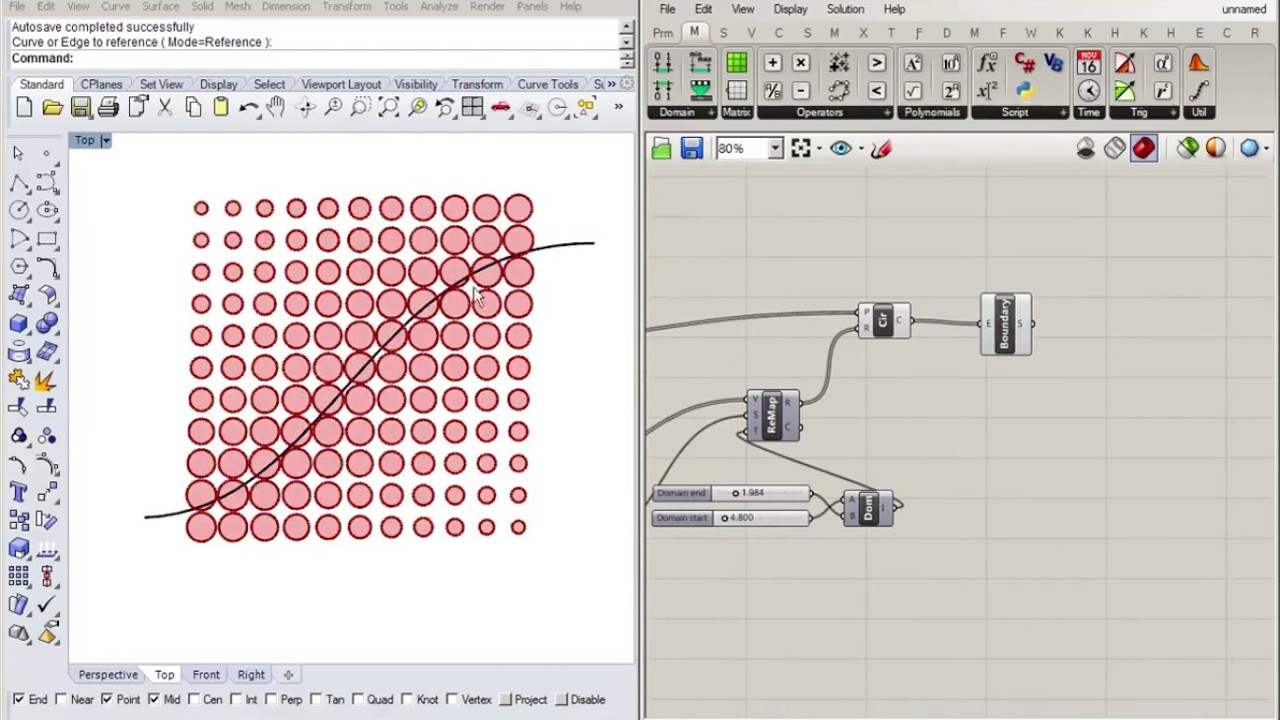Toggle the Near osnap checkbox
The image size is (1280, 720).
pyautogui.click(x=62, y=700)
